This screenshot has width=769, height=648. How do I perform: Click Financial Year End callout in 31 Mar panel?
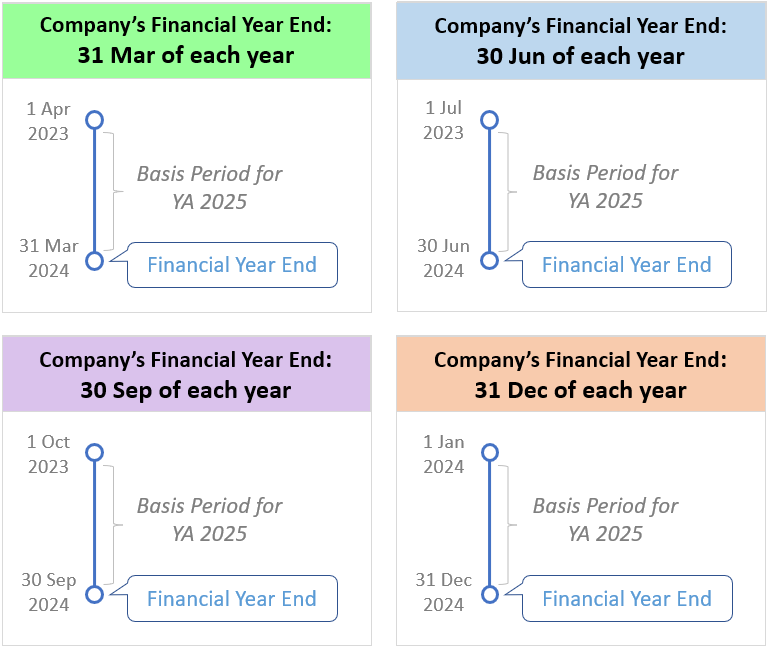point(232,265)
